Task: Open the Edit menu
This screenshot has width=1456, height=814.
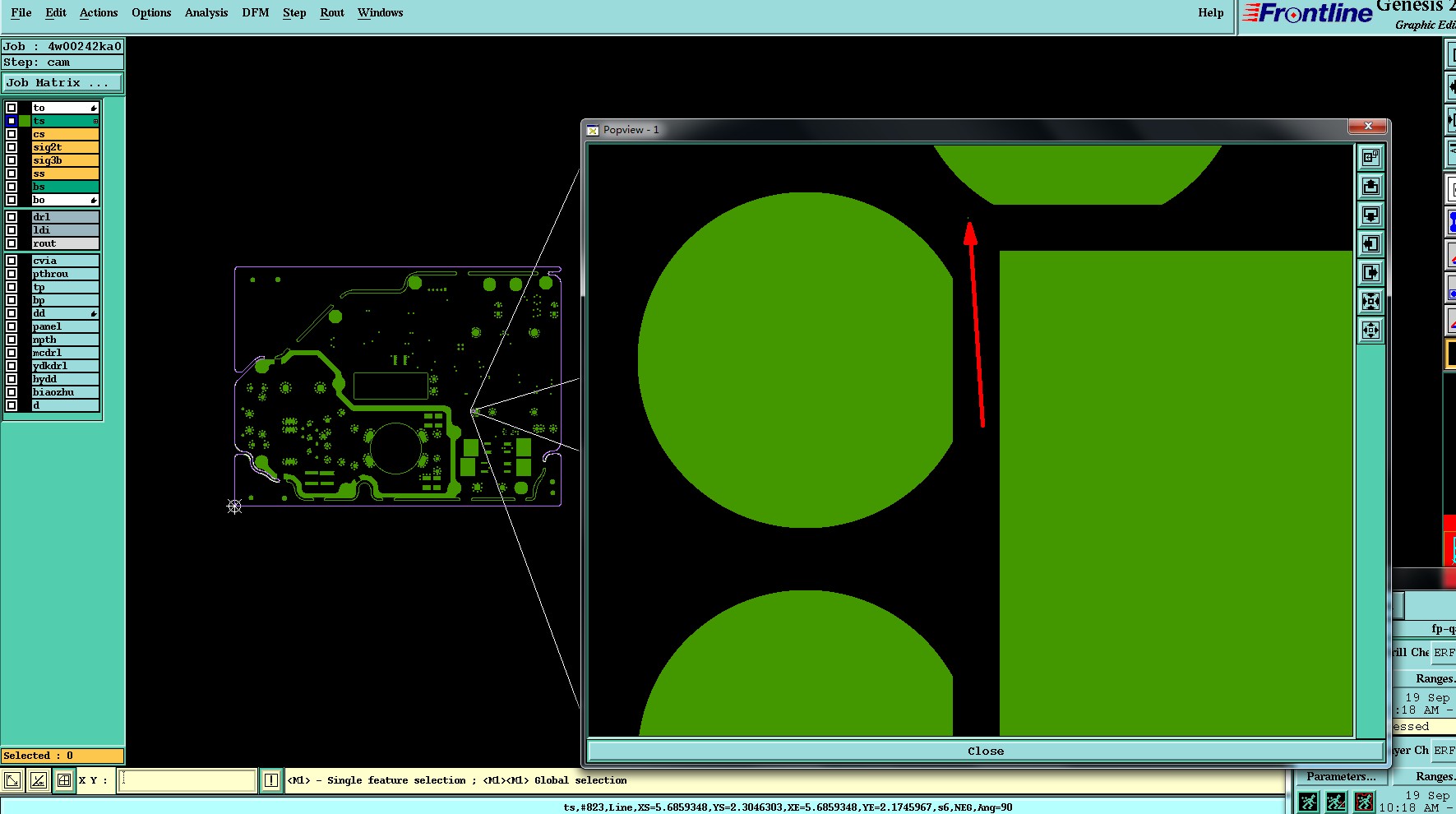Action: (56, 12)
